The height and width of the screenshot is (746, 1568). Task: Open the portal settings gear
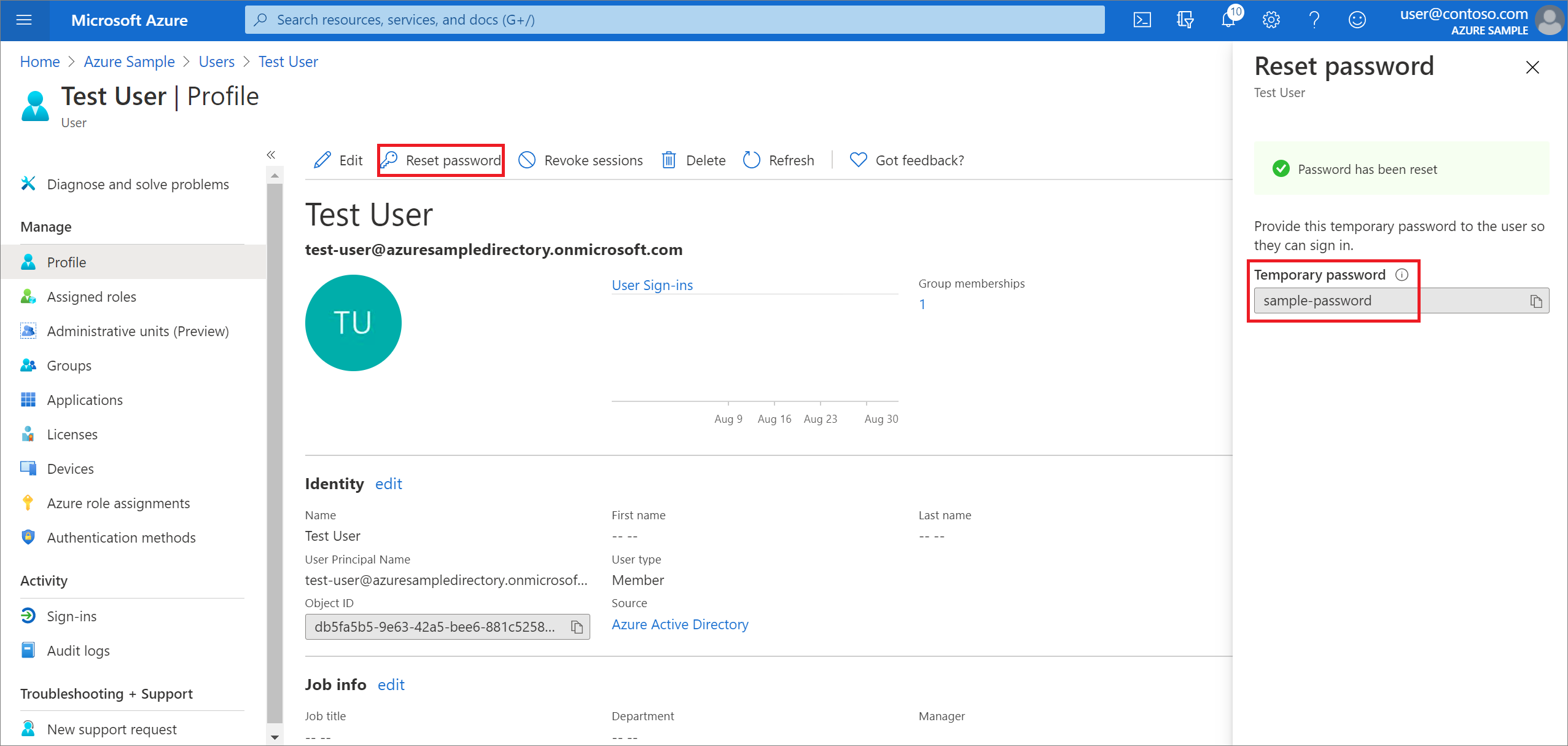[1271, 20]
